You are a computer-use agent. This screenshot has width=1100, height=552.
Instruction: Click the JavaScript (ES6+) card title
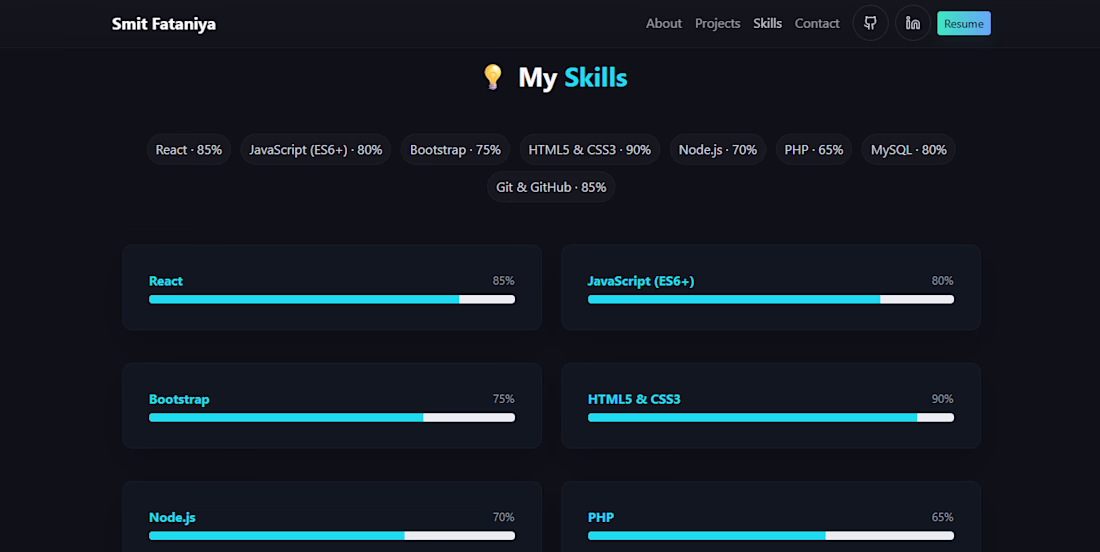[641, 281]
